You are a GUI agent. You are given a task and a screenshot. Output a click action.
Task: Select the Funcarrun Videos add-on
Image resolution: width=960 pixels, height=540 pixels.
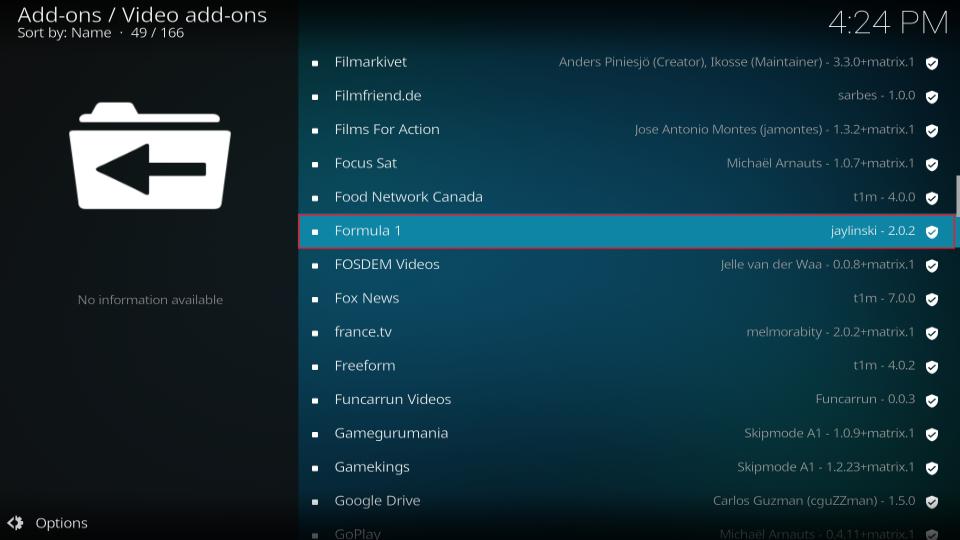(x=626, y=399)
